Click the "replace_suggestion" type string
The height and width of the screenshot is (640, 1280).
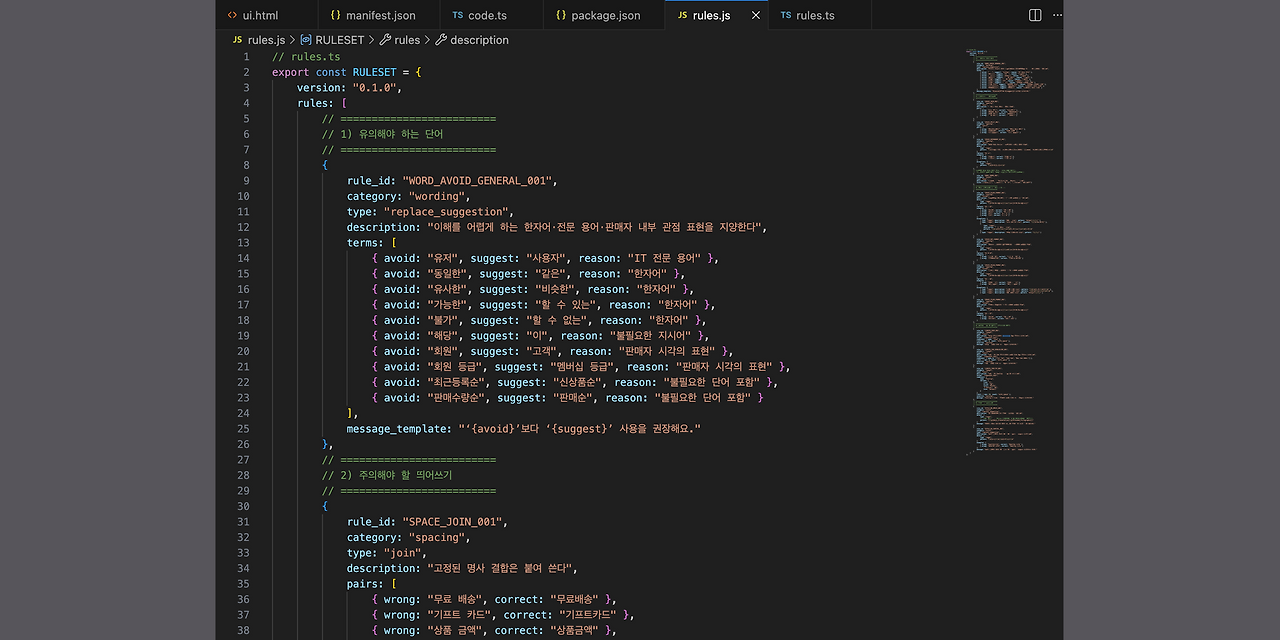[x=448, y=212]
